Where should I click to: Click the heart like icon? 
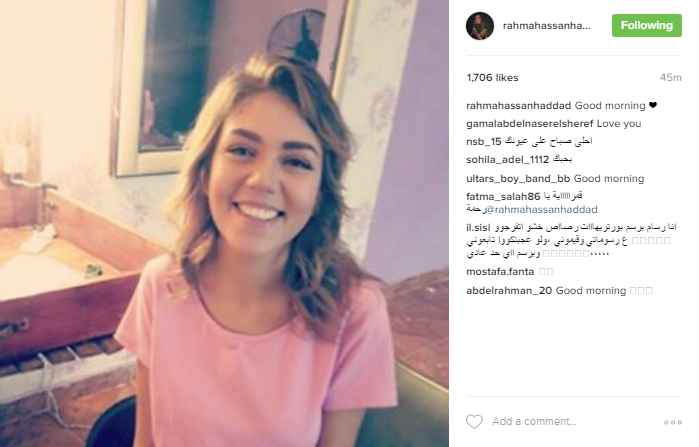point(474,421)
